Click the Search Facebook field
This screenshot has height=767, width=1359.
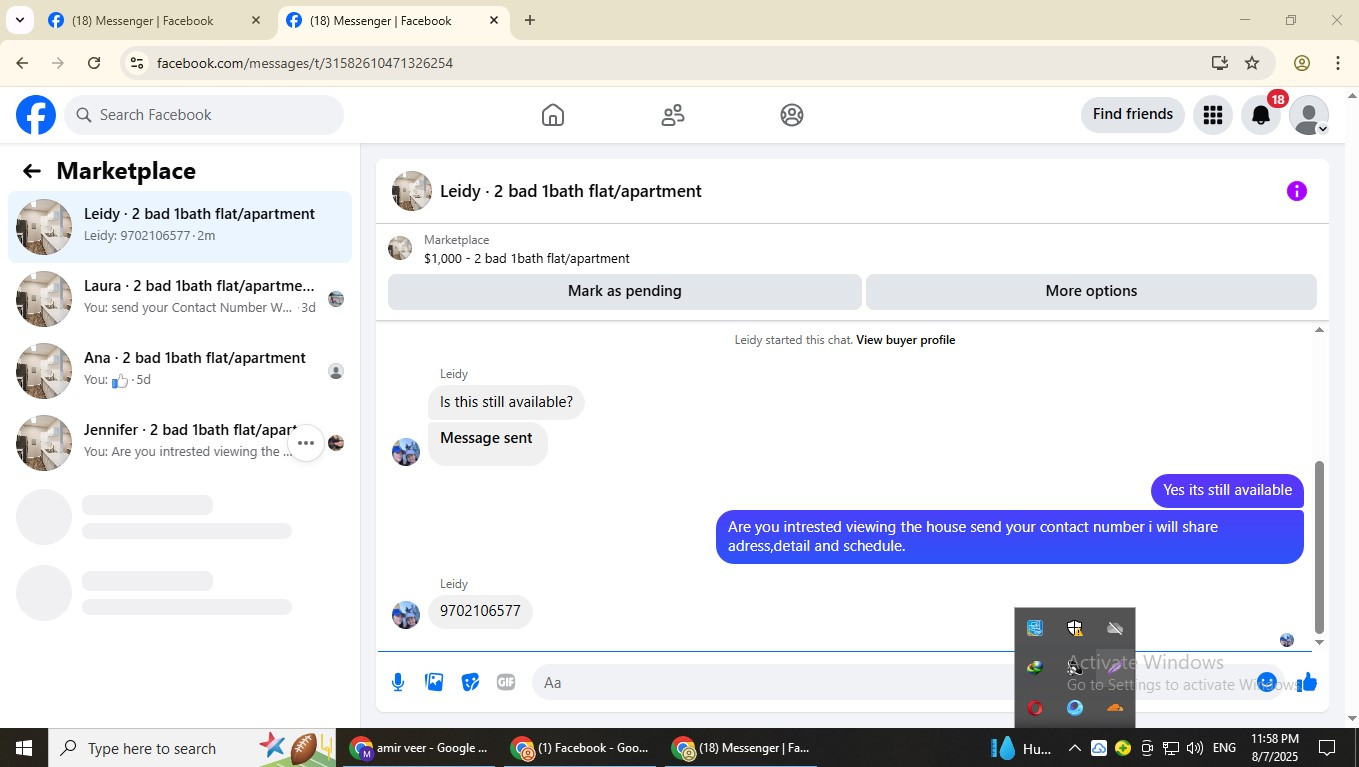pyautogui.click(x=205, y=115)
